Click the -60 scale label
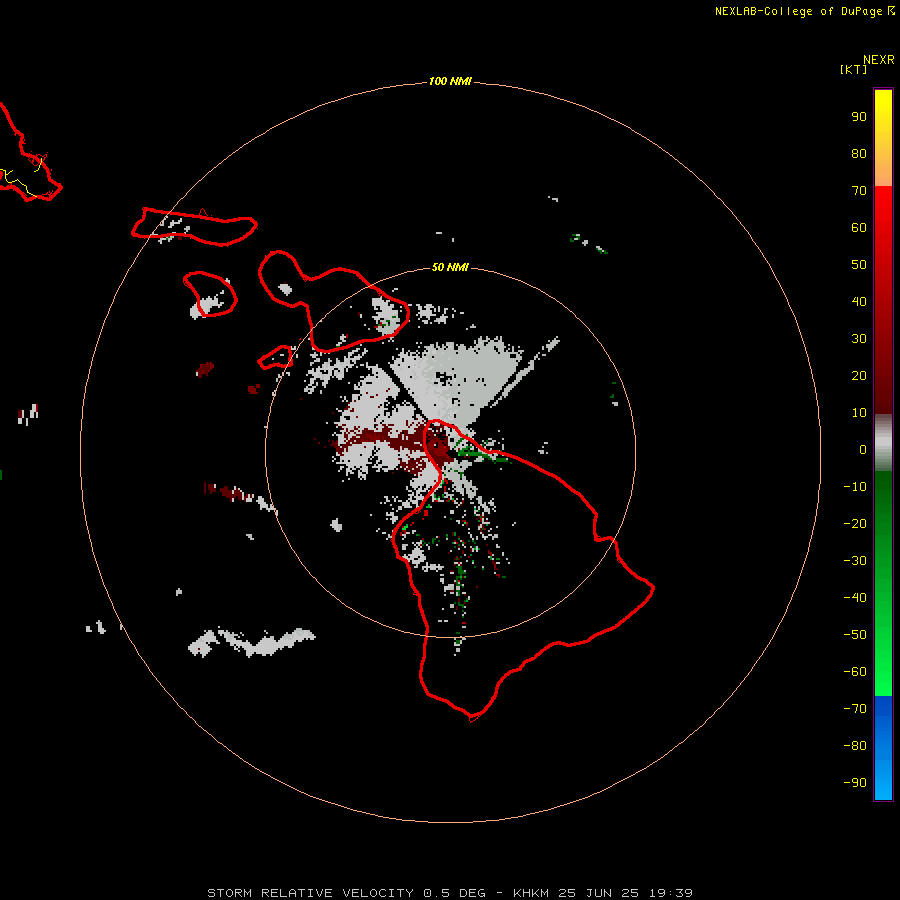900x900 pixels. [855, 672]
